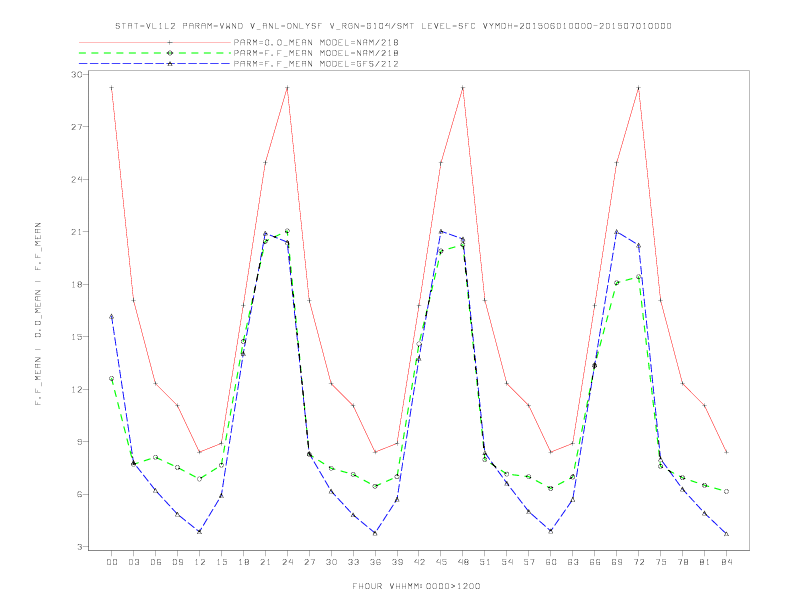Click the chart title starting with STAT=VL1L2
Image resolution: width=792 pixels, height=612 pixels.
click(393, 26)
